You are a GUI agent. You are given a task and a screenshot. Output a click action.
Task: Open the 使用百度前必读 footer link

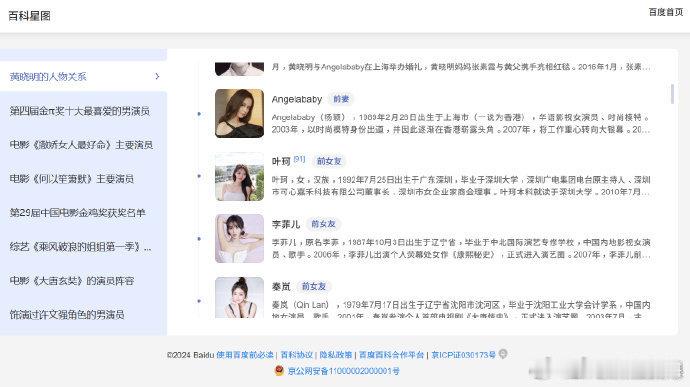pyautogui.click(x=245, y=355)
